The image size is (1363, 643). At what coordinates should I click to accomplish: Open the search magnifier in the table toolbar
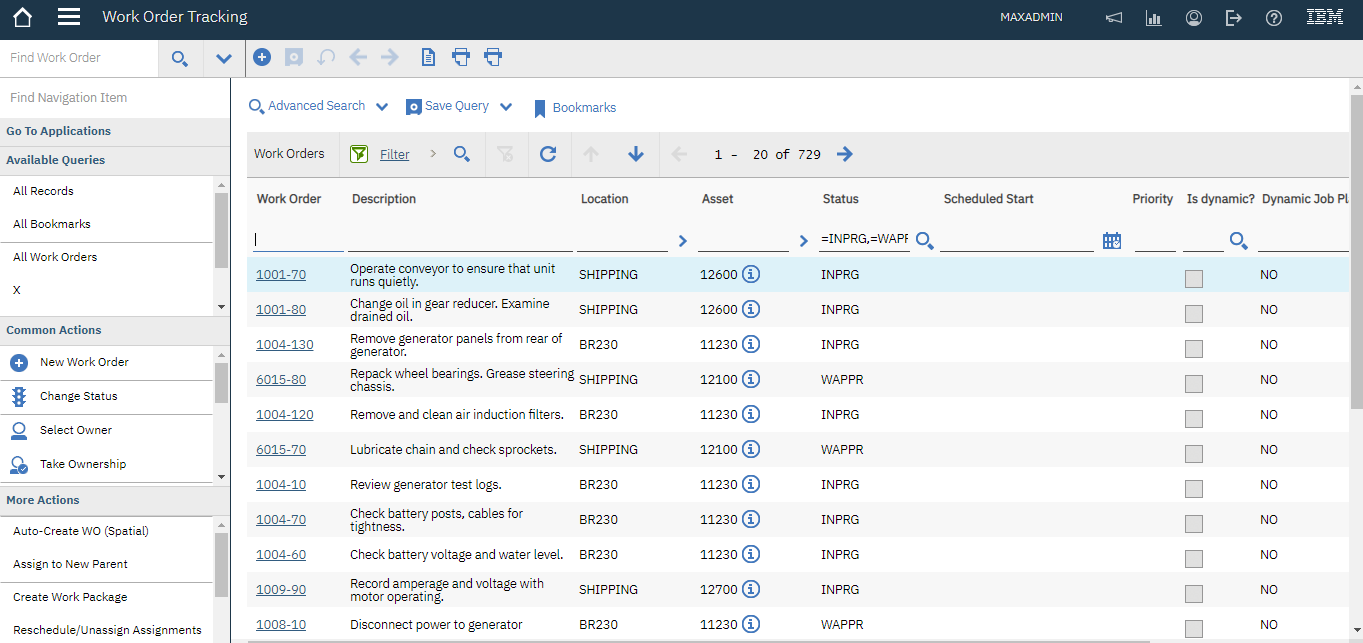point(462,154)
